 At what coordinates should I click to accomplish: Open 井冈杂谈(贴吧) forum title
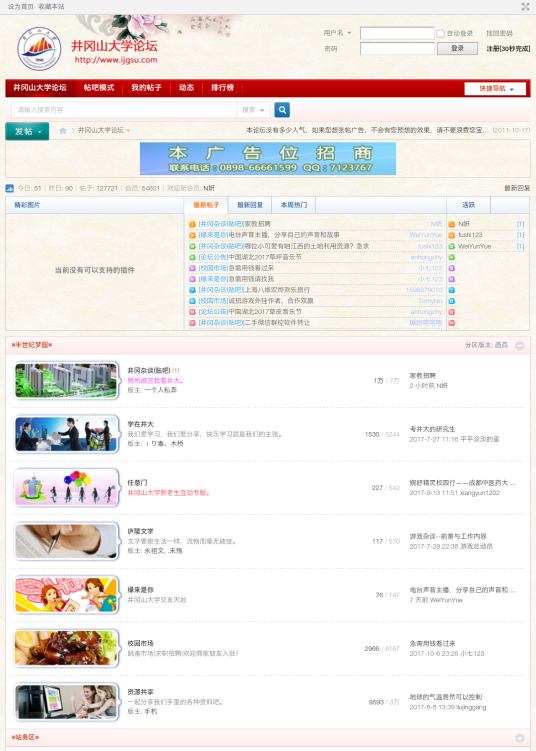click(148, 371)
